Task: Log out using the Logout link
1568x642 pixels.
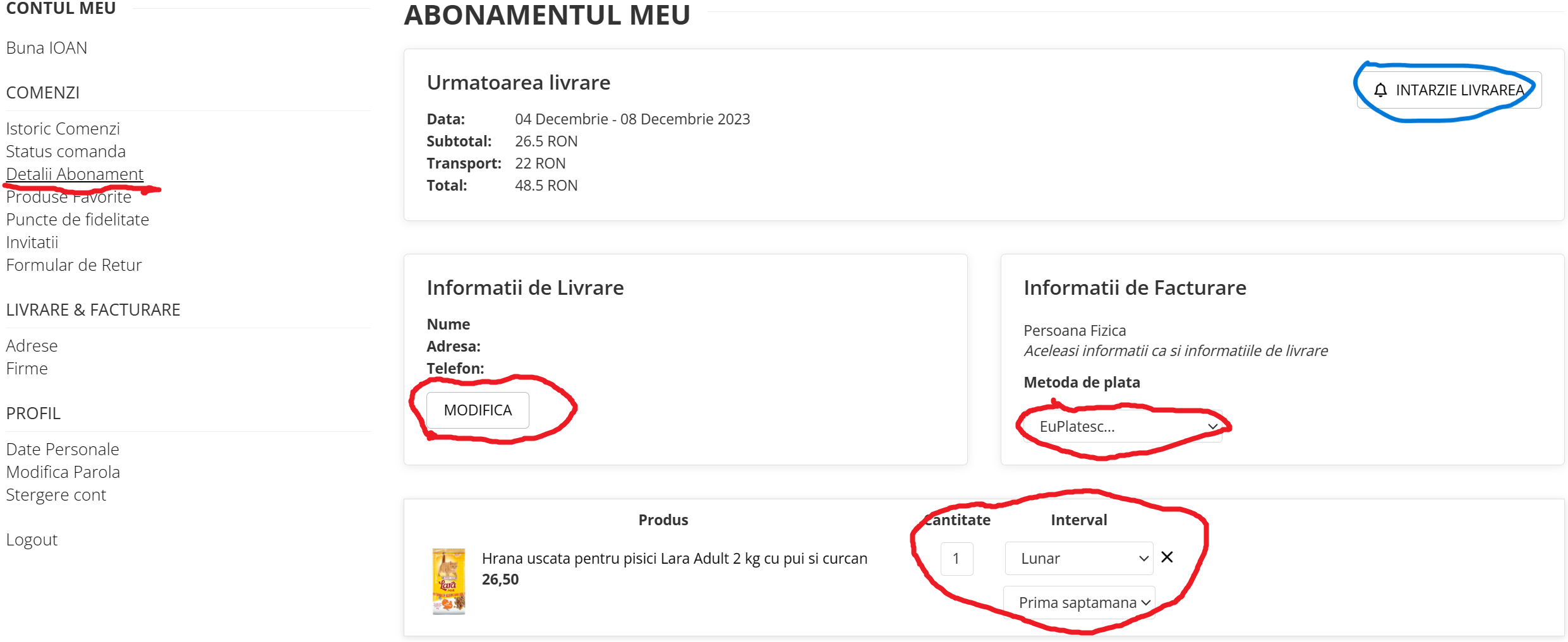Action: (x=32, y=540)
